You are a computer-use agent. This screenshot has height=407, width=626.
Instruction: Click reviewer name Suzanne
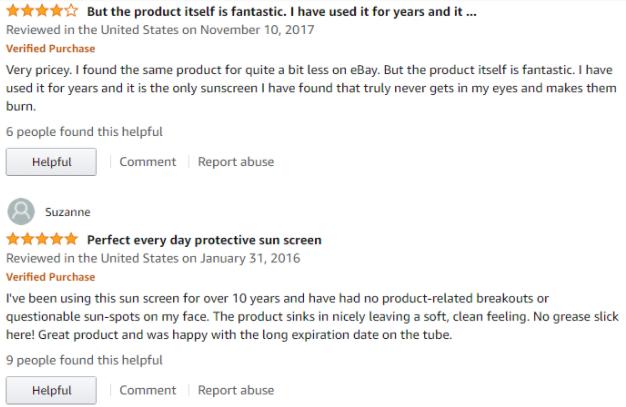(x=68, y=212)
